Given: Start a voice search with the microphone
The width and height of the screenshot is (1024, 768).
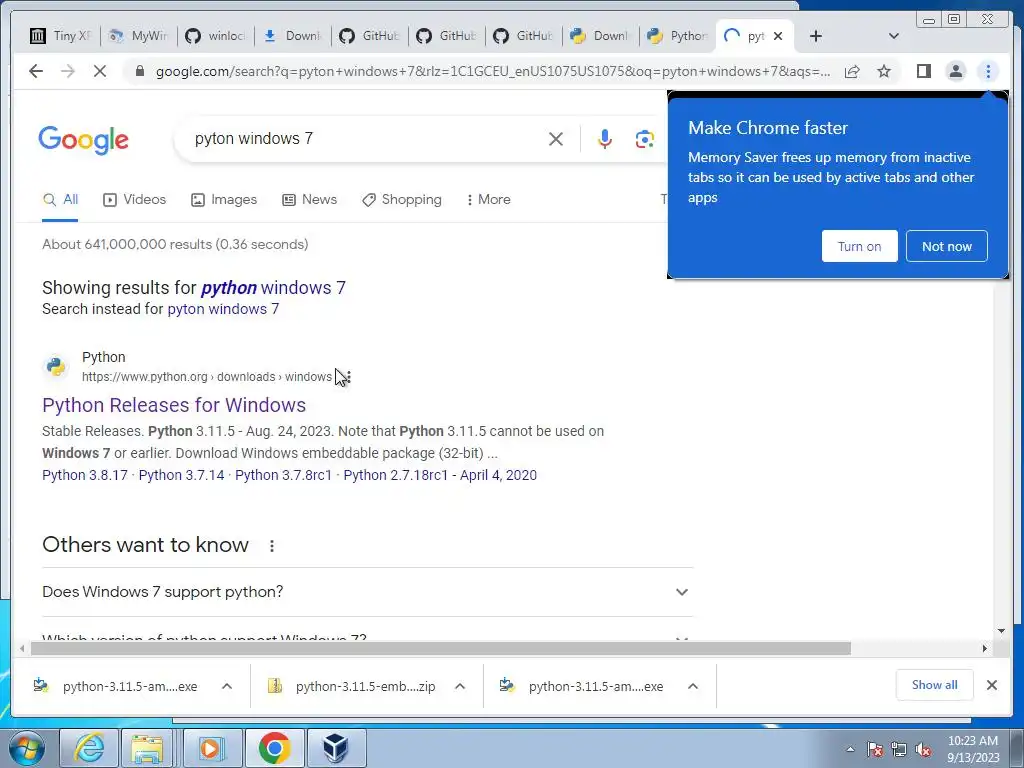Looking at the screenshot, I should [x=605, y=138].
